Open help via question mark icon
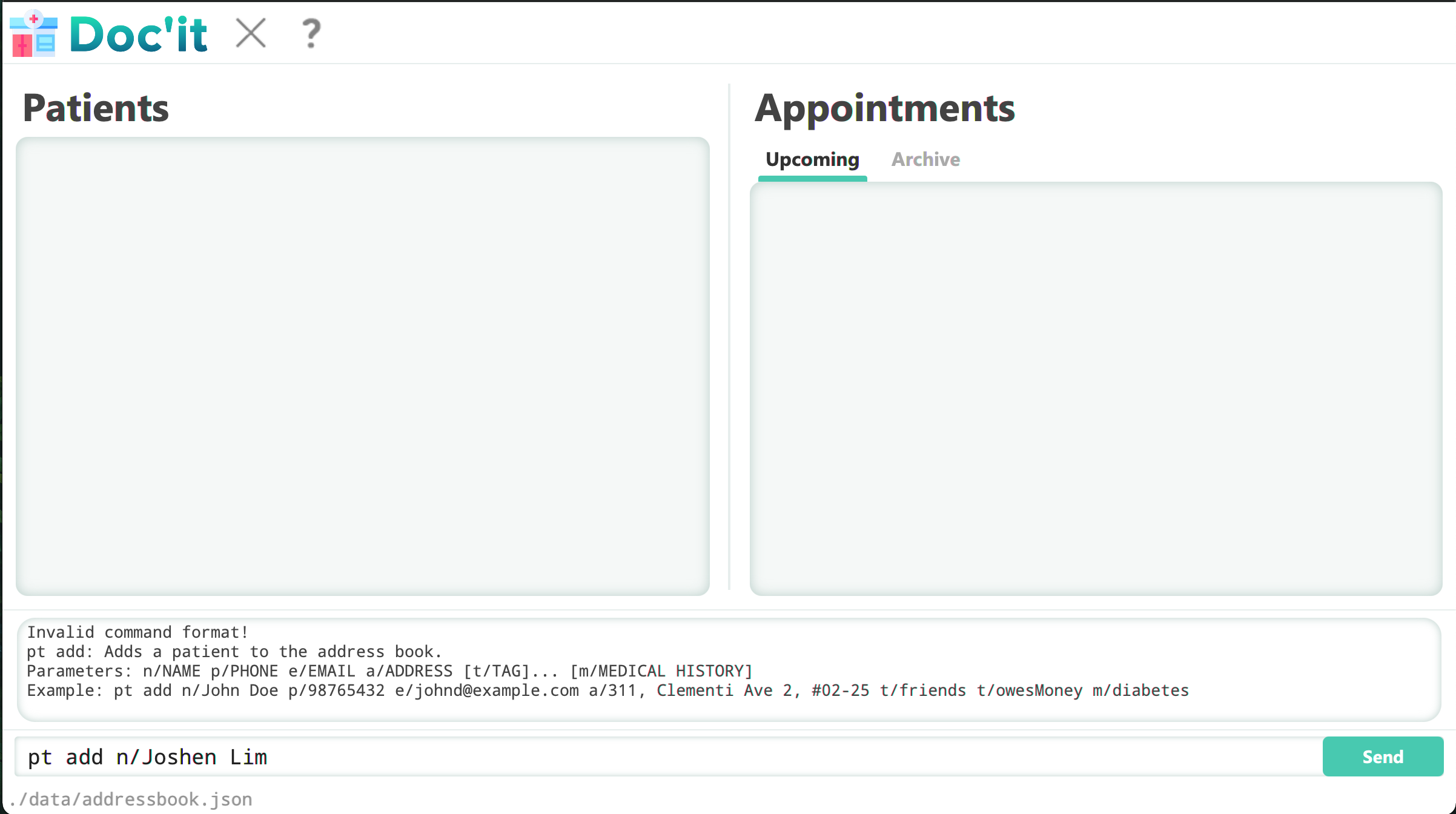Viewport: 1456px width, 814px height. point(311,33)
